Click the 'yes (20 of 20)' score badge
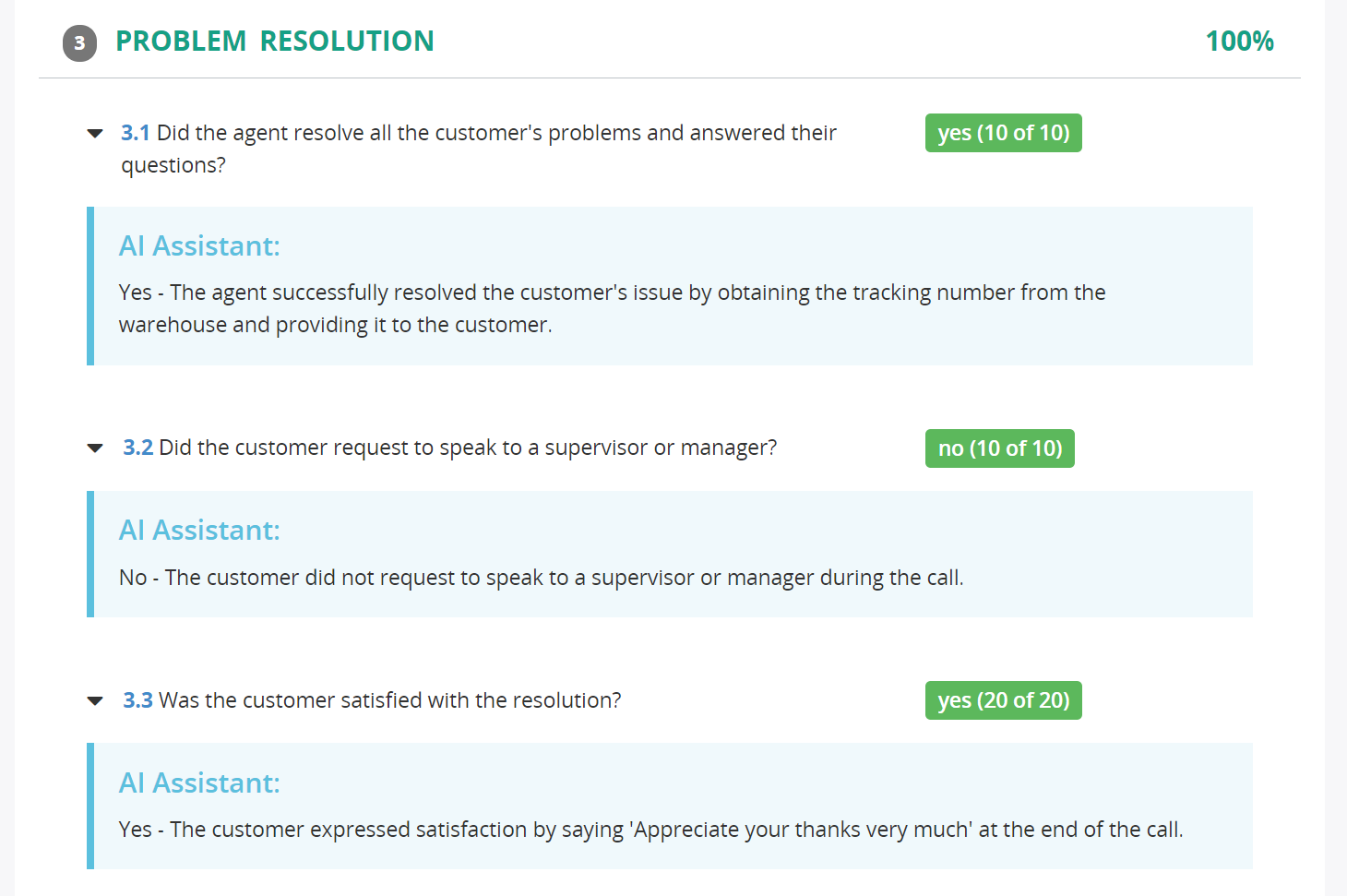 1004,700
